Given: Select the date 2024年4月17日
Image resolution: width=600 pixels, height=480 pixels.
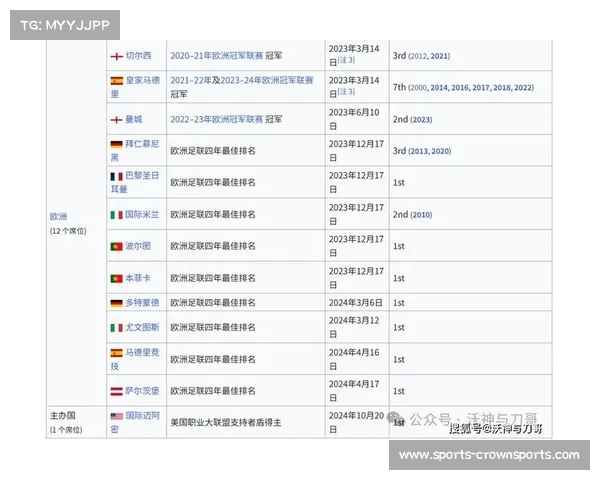Looking at the screenshot, I should coord(354,391).
